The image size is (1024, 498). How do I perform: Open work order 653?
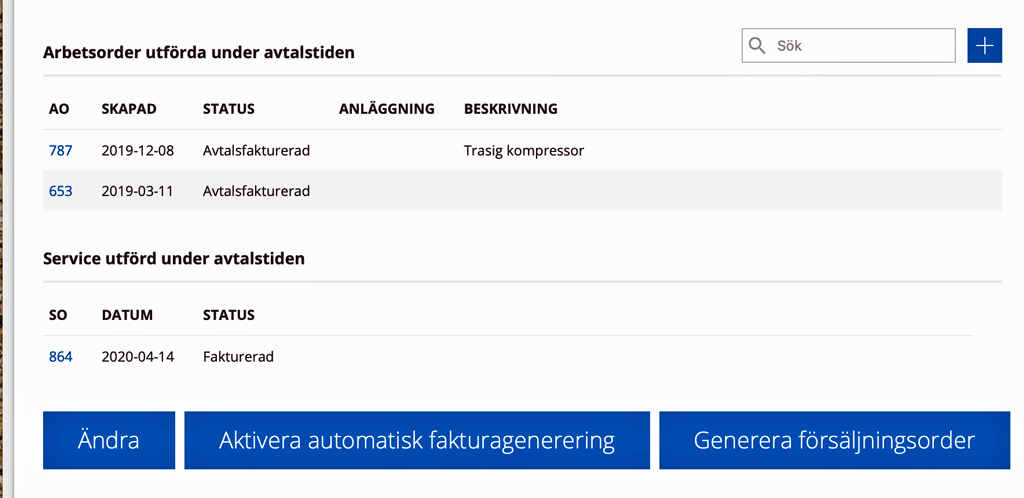pos(61,191)
